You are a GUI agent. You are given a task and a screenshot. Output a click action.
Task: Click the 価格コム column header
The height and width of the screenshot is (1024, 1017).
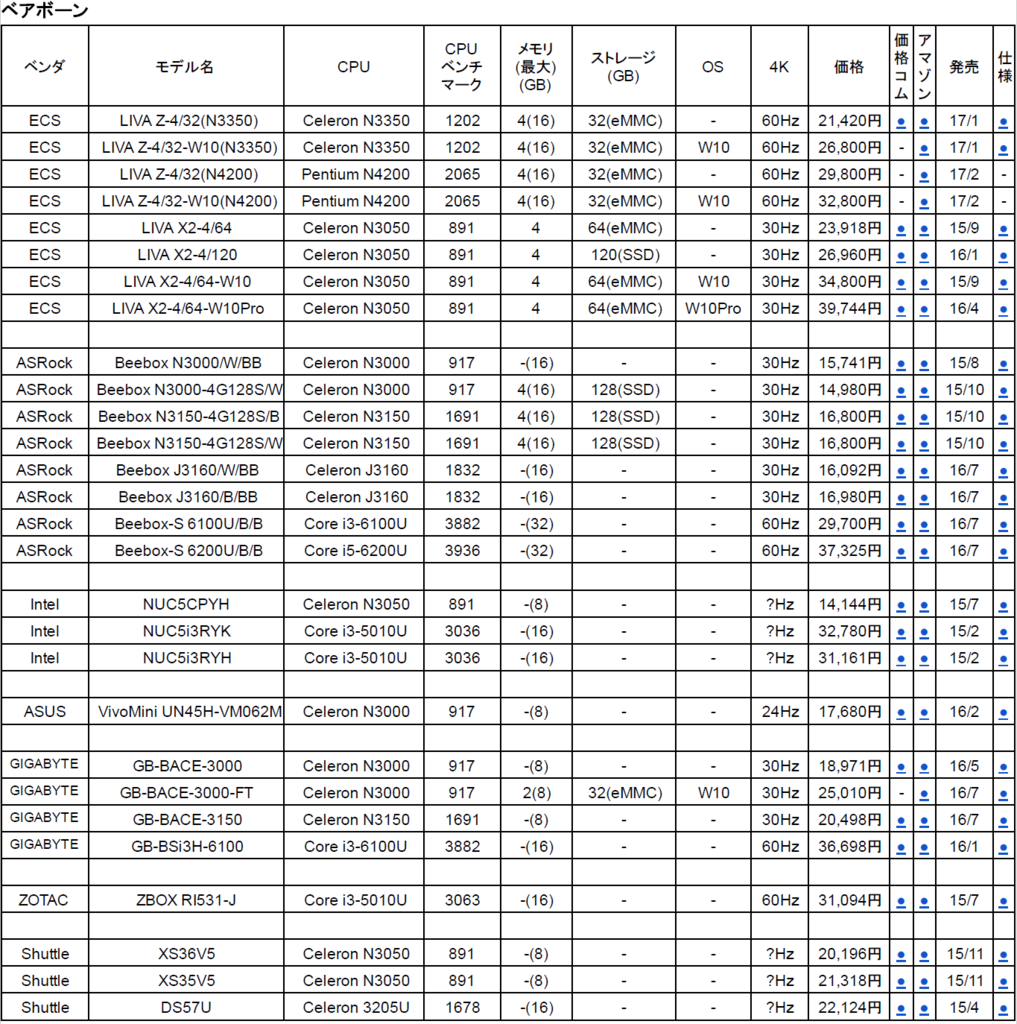[x=901, y=66]
